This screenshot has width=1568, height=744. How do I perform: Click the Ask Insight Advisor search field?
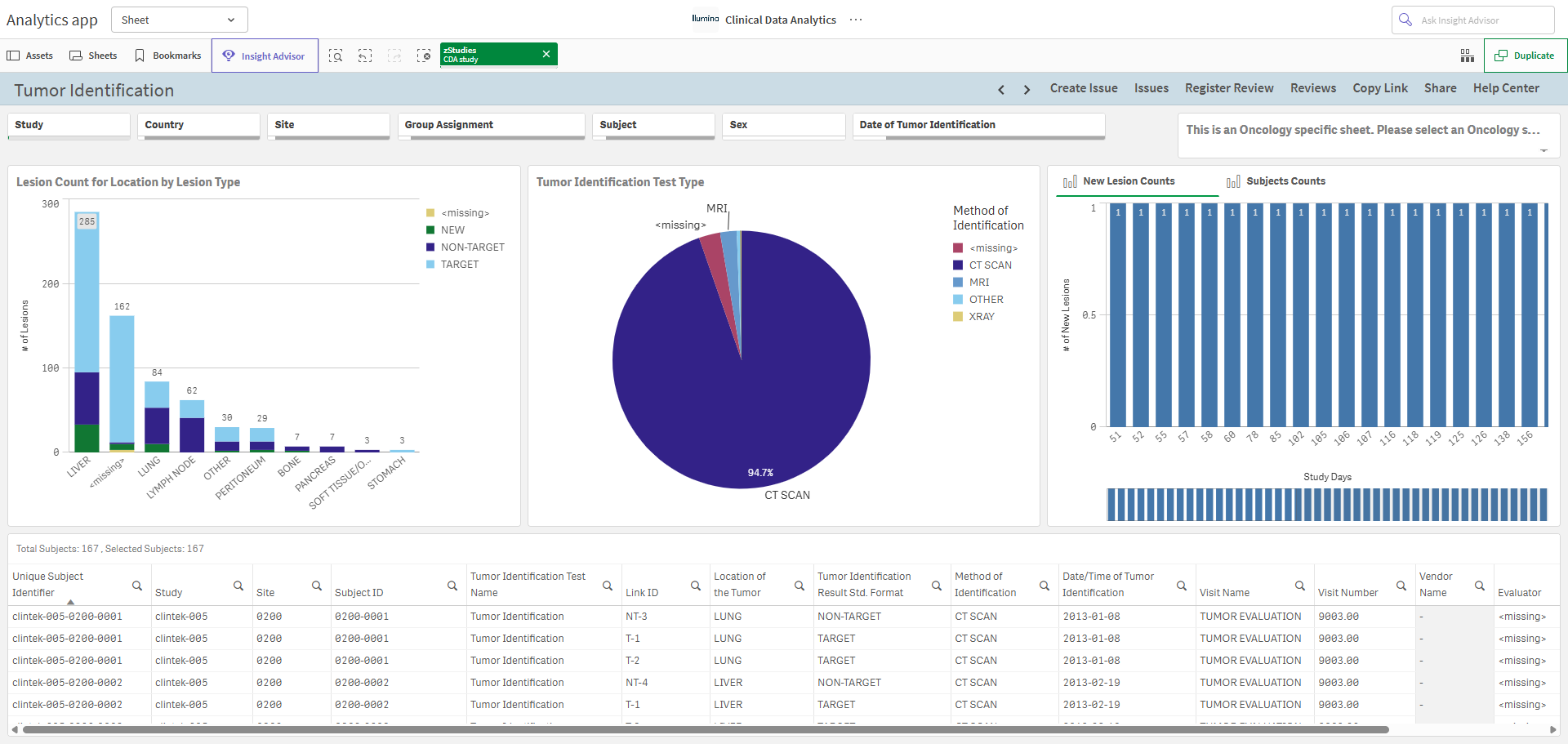point(1472,20)
